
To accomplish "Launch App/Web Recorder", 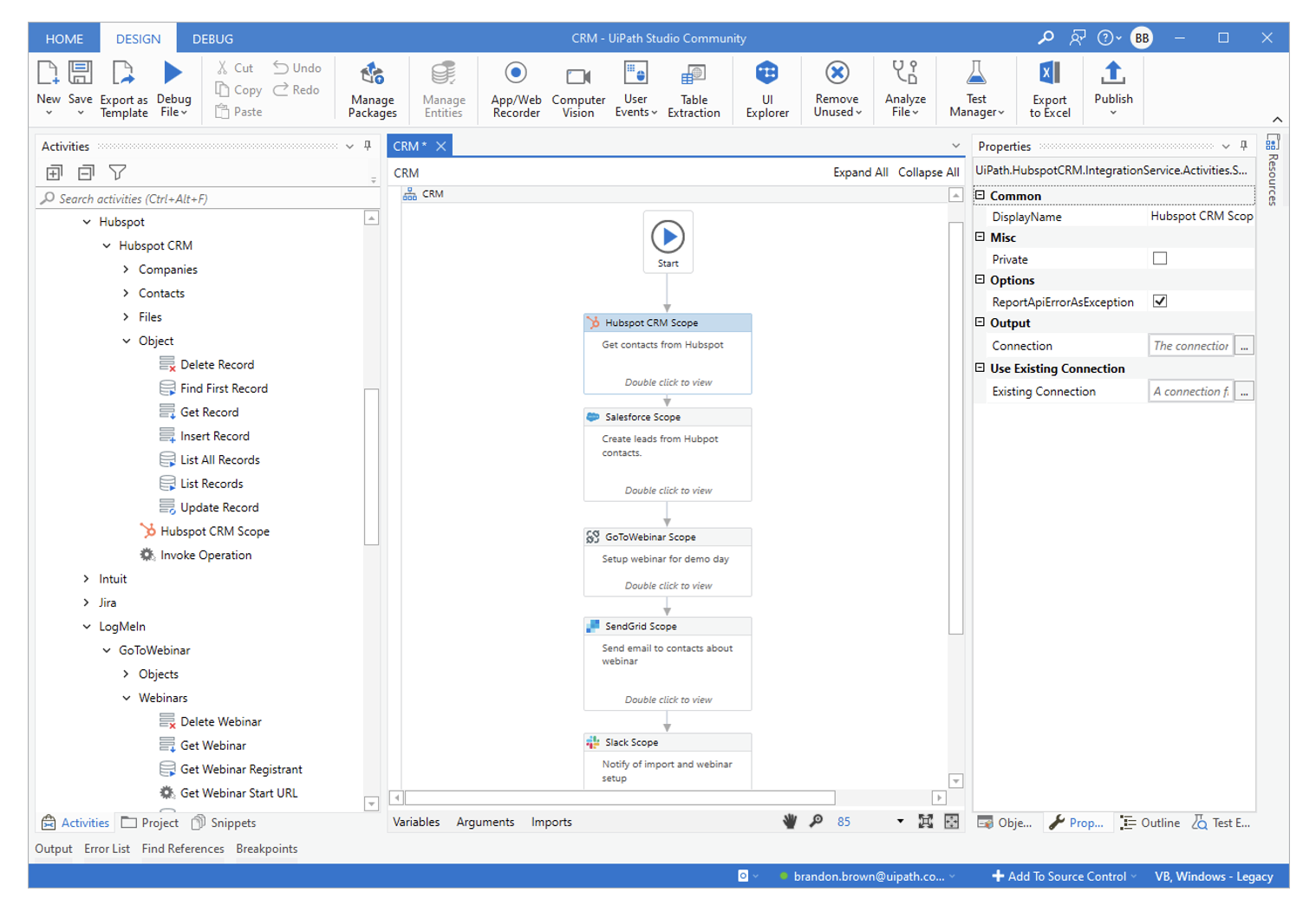I will (x=516, y=89).
